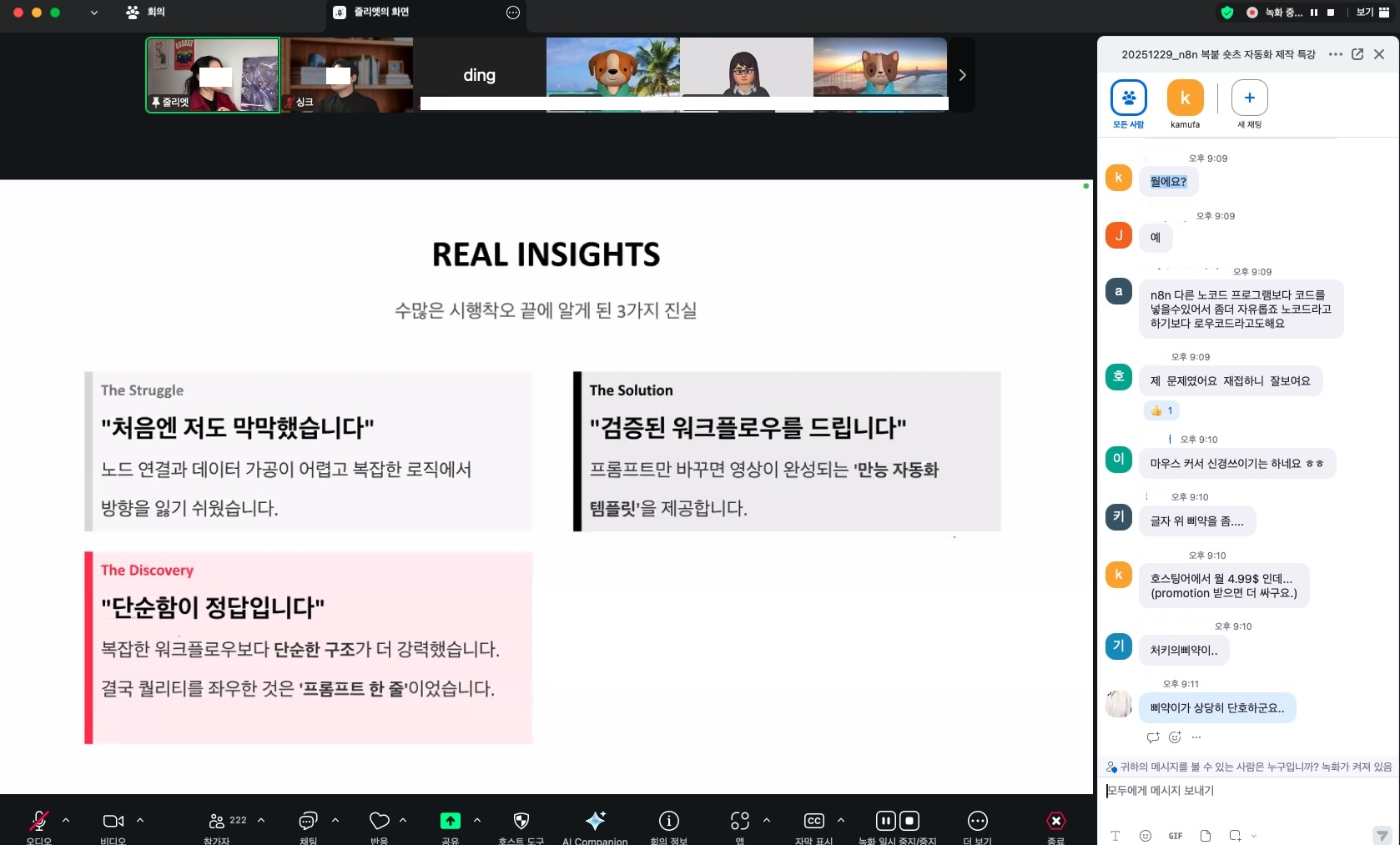Unmute the microphone
Image resolution: width=1400 pixels, height=845 pixels.
pos(38,822)
